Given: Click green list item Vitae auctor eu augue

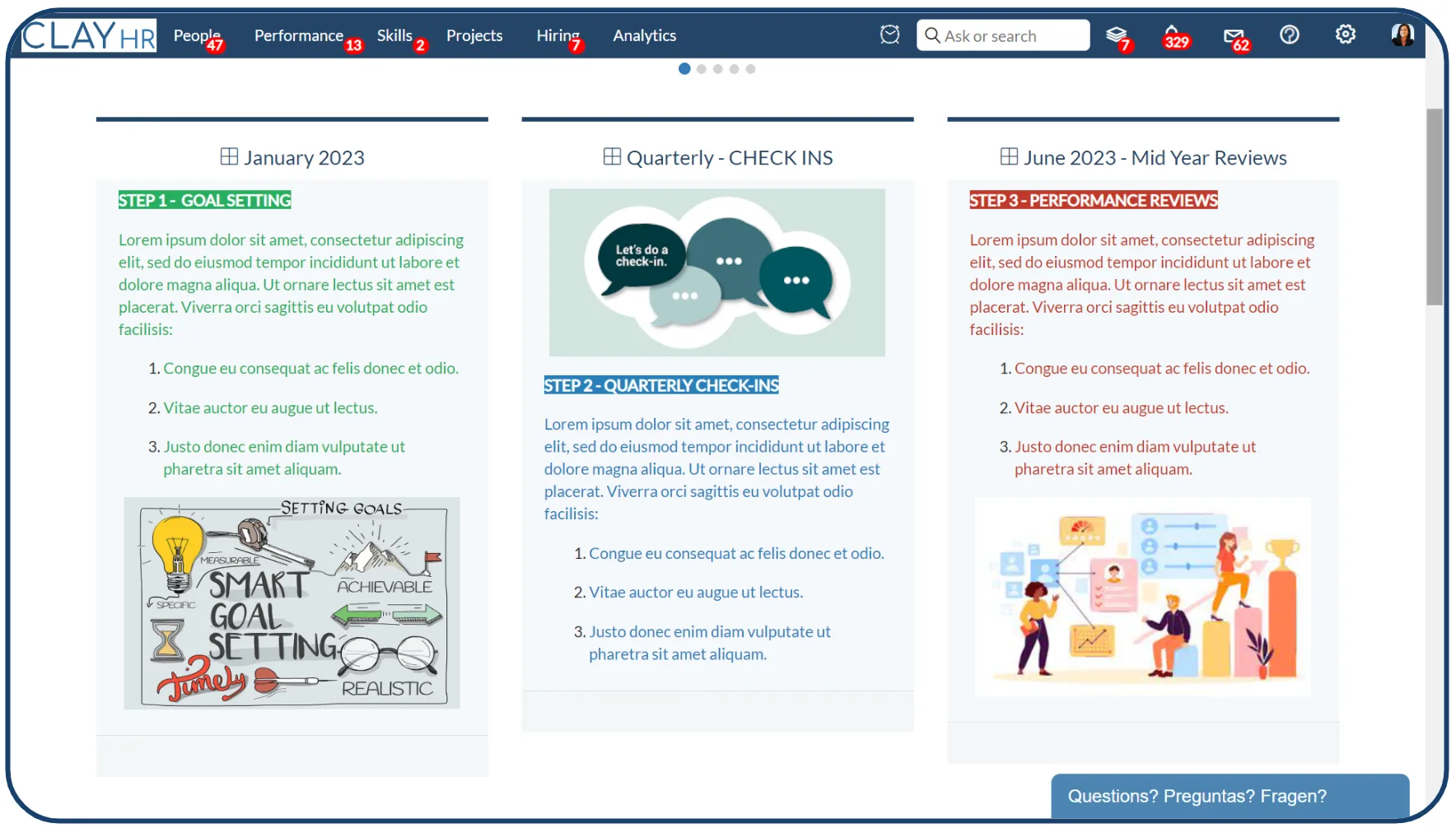Looking at the screenshot, I should click(270, 407).
